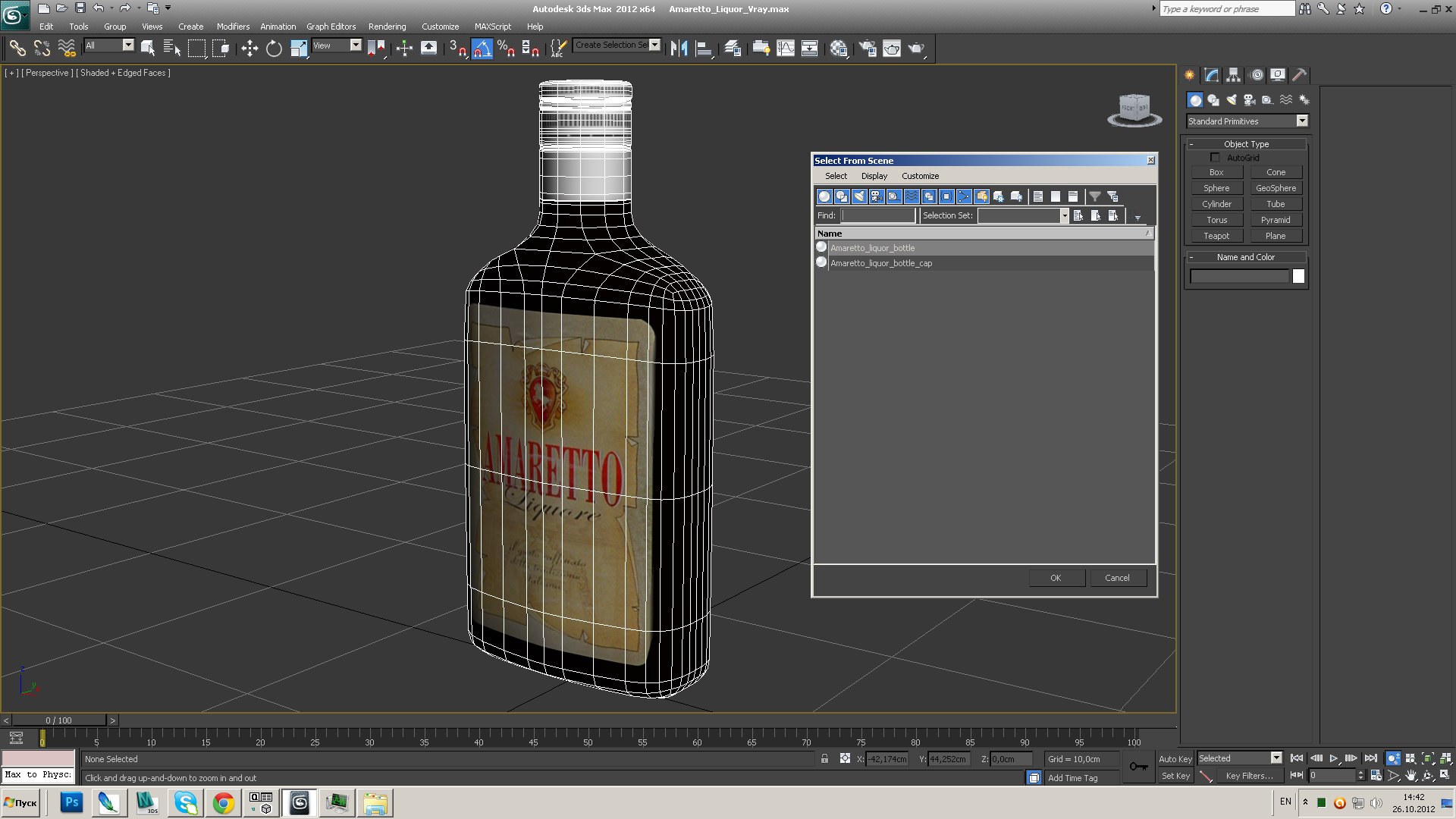The height and width of the screenshot is (819, 1456).
Task: Click Cancel in Select From Scene dialog
Action: coord(1117,578)
